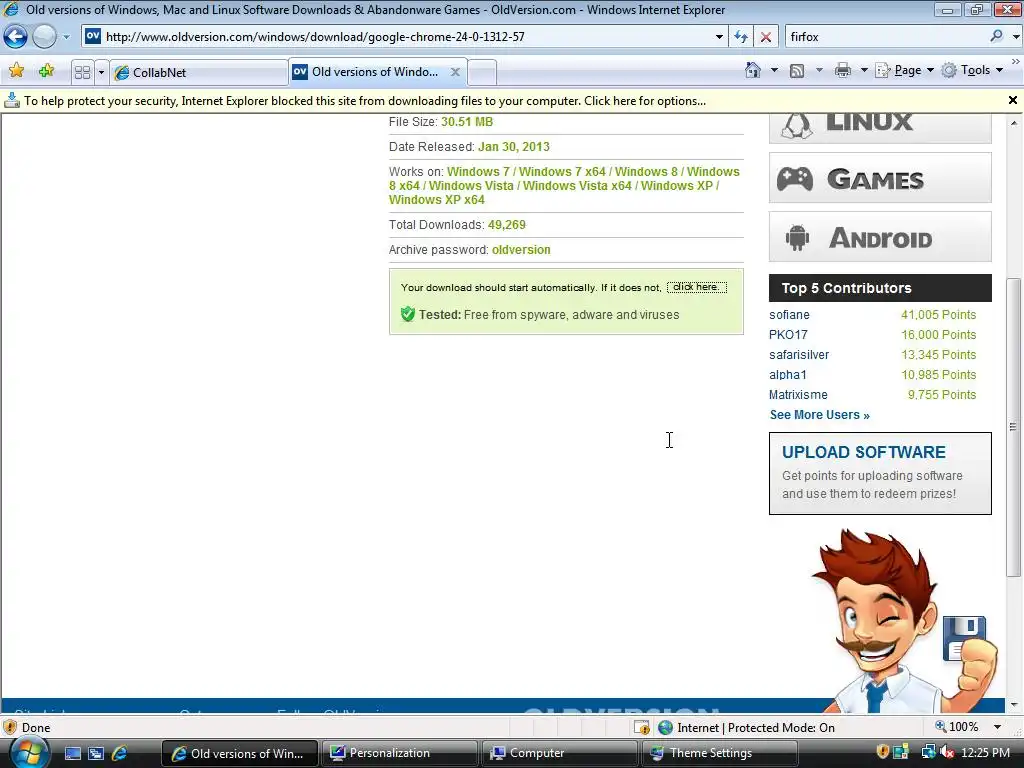1024x768 pixels.
Task: Open the Favorites Center star icon
Action: [16, 71]
